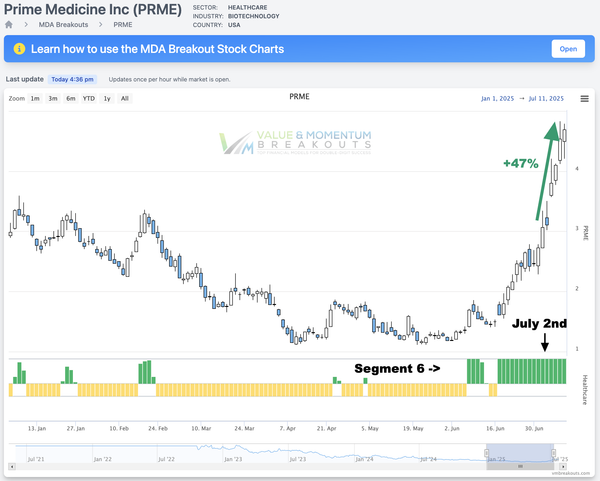
Task: Click the Today 4:36 pm update badge
Action: click(x=72, y=79)
